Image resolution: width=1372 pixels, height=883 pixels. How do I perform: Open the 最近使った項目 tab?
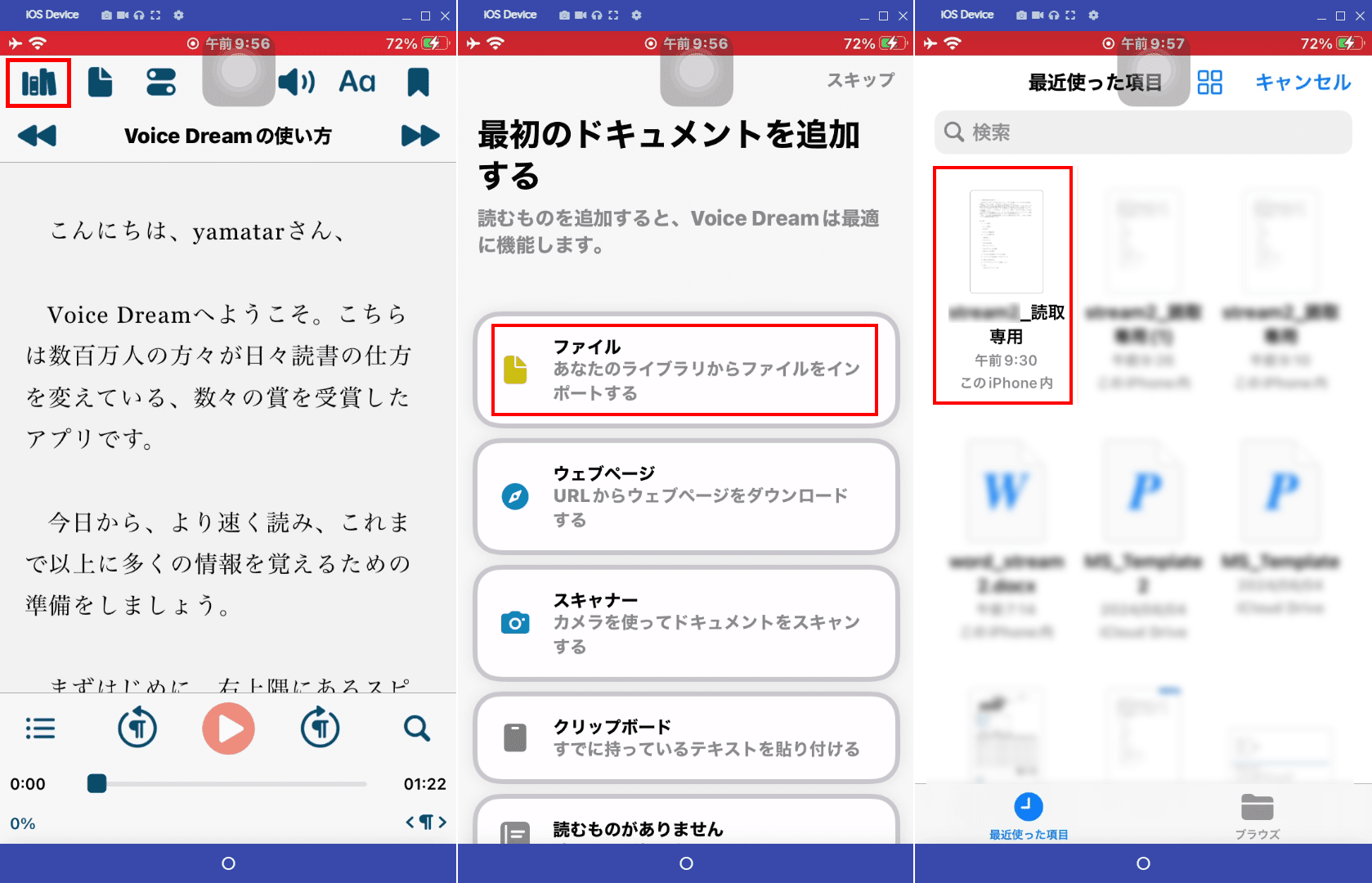1029,816
